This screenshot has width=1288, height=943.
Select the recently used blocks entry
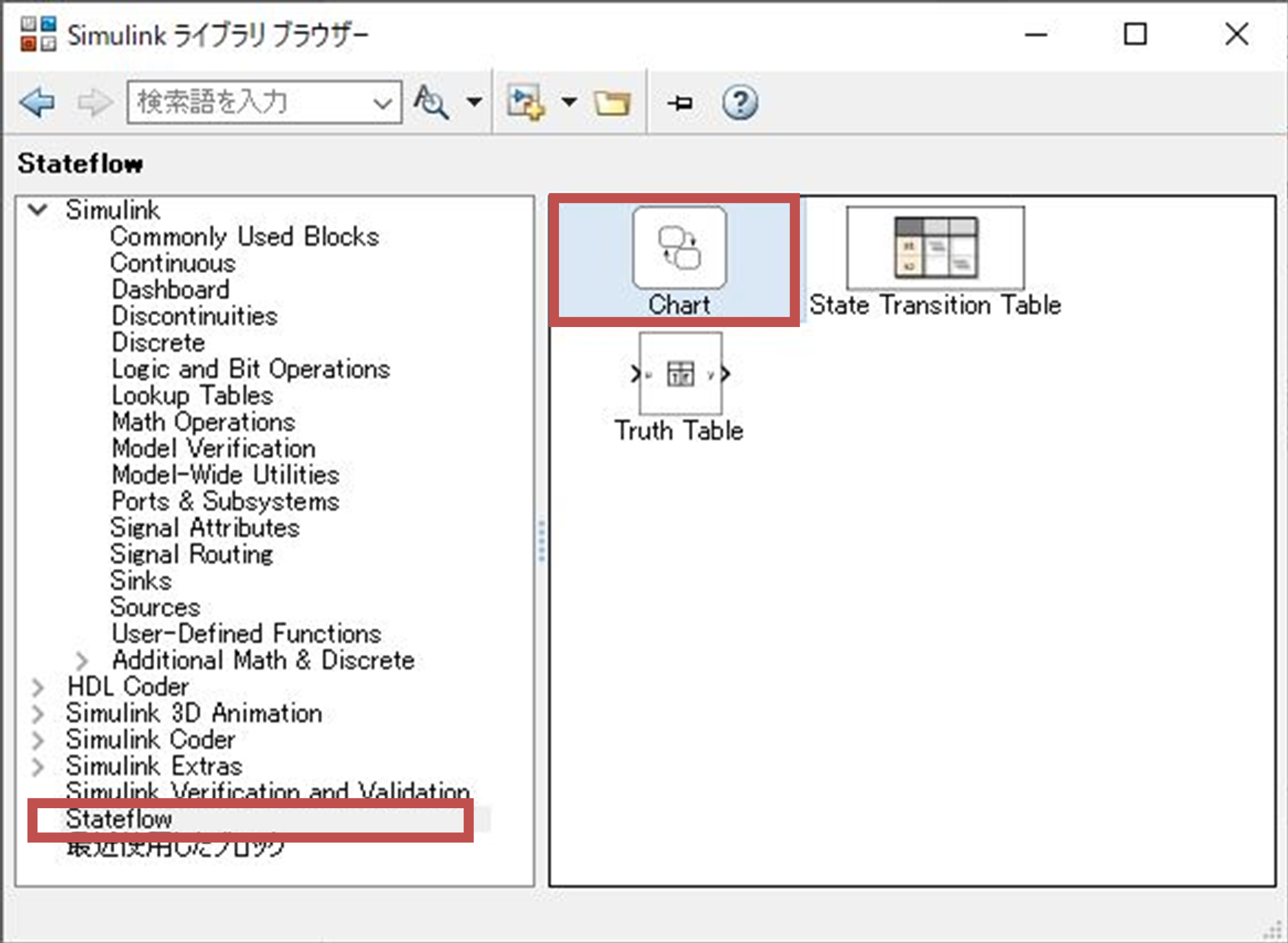174,847
